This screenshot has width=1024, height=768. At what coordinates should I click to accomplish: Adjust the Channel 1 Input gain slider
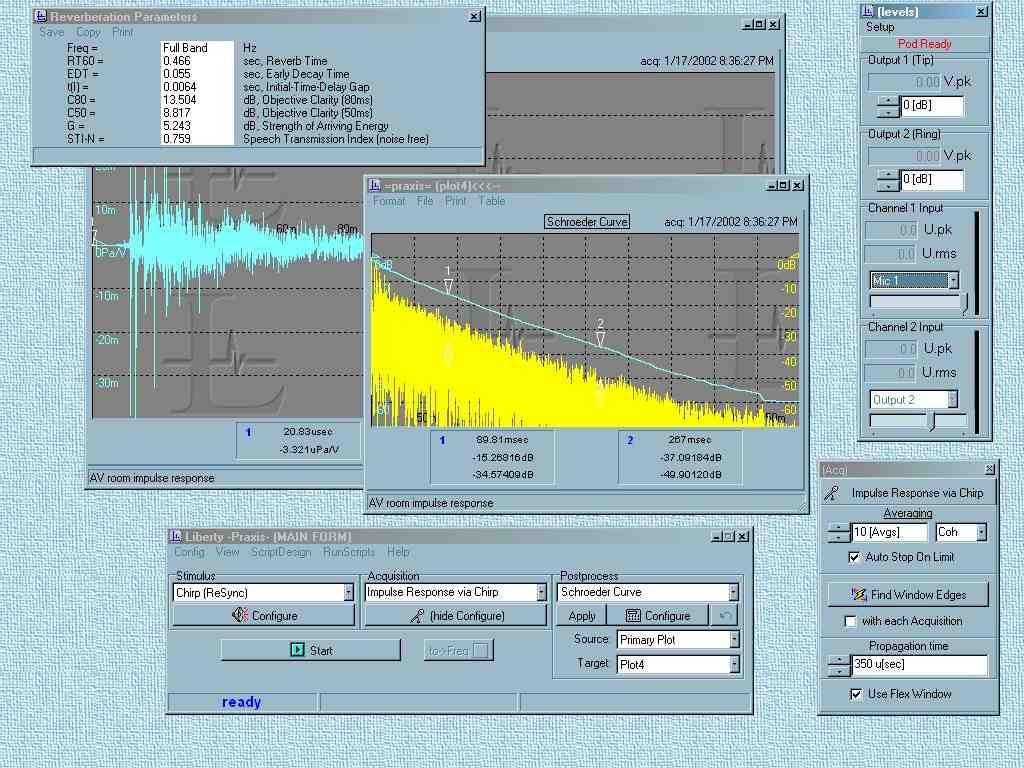[x=964, y=301]
